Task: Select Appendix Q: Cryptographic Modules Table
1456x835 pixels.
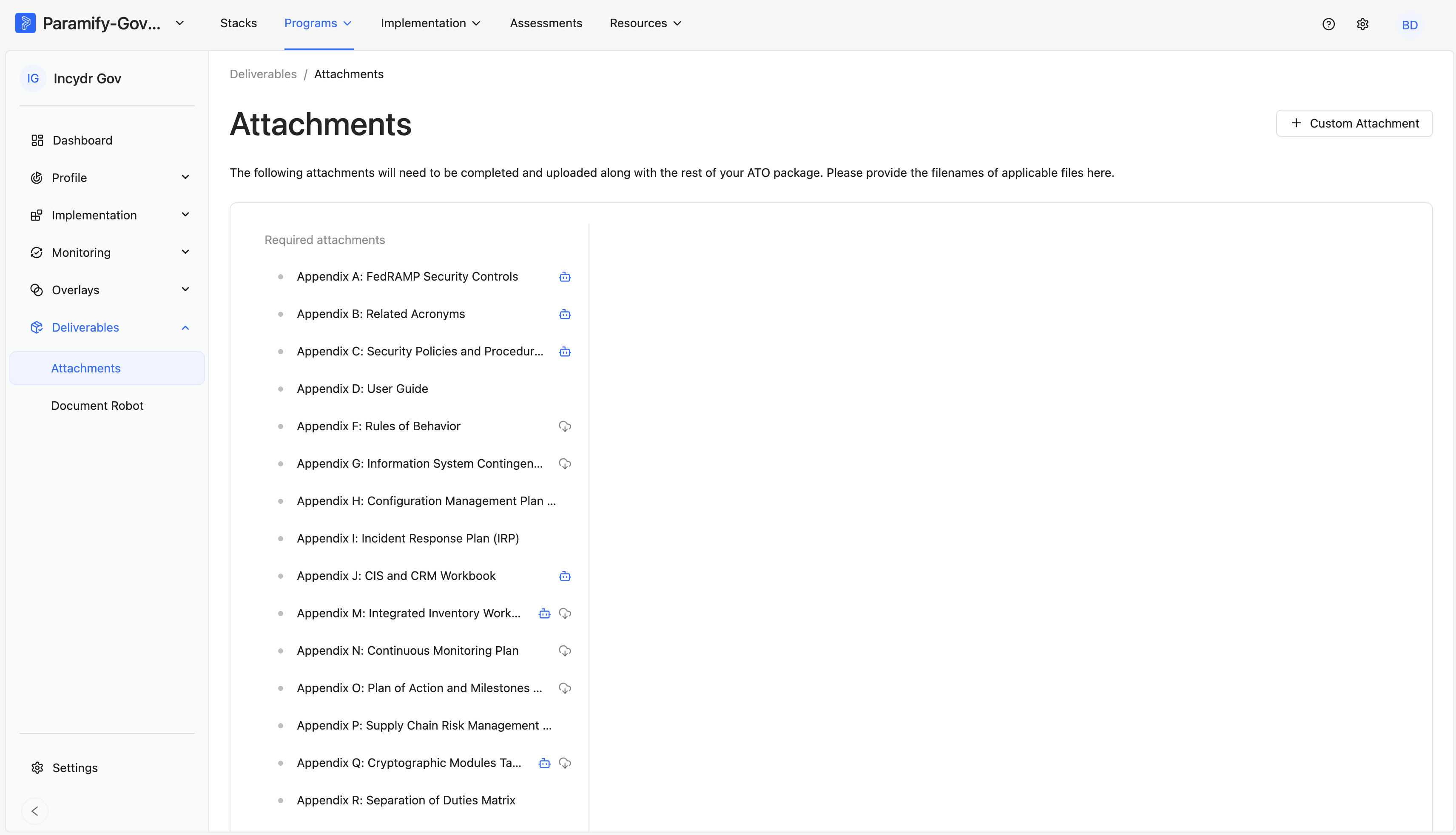Action: click(x=409, y=763)
